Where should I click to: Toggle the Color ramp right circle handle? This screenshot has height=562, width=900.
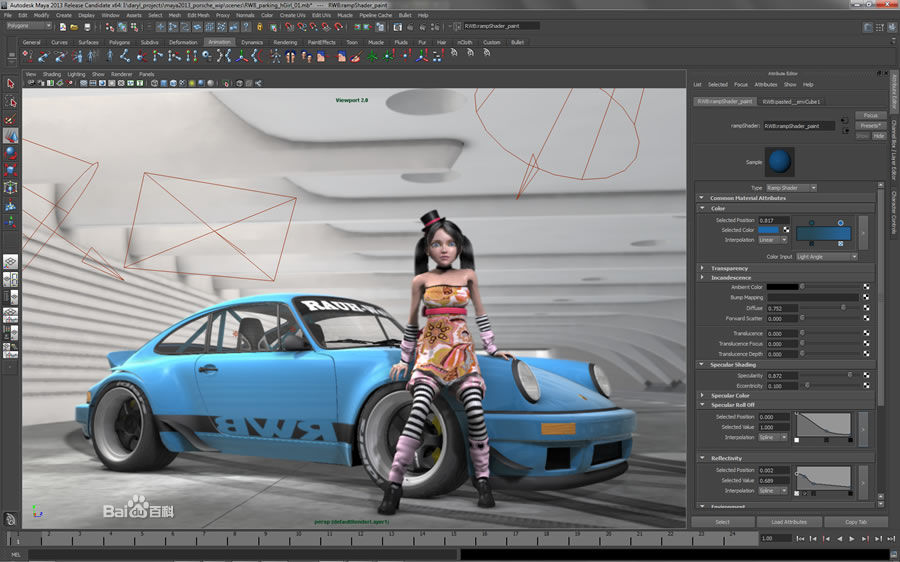[x=840, y=223]
